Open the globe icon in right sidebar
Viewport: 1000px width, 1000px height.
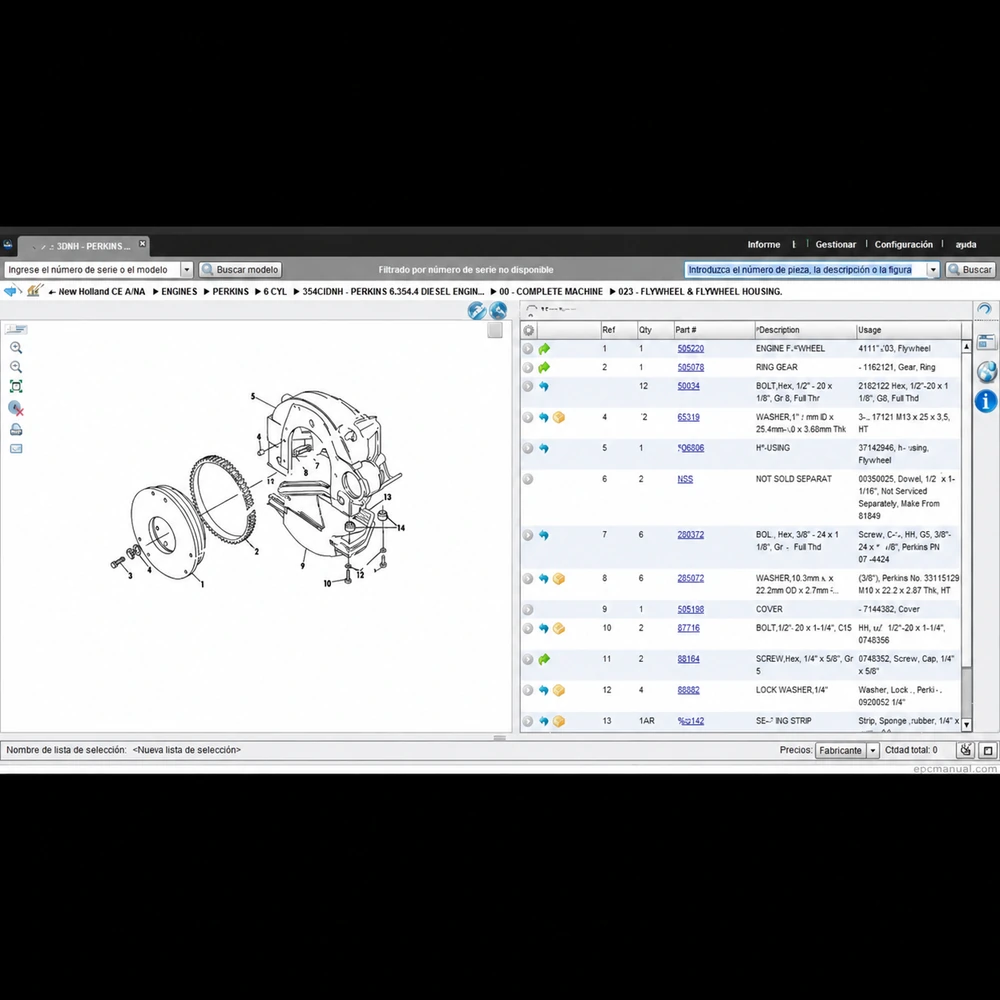[986, 371]
